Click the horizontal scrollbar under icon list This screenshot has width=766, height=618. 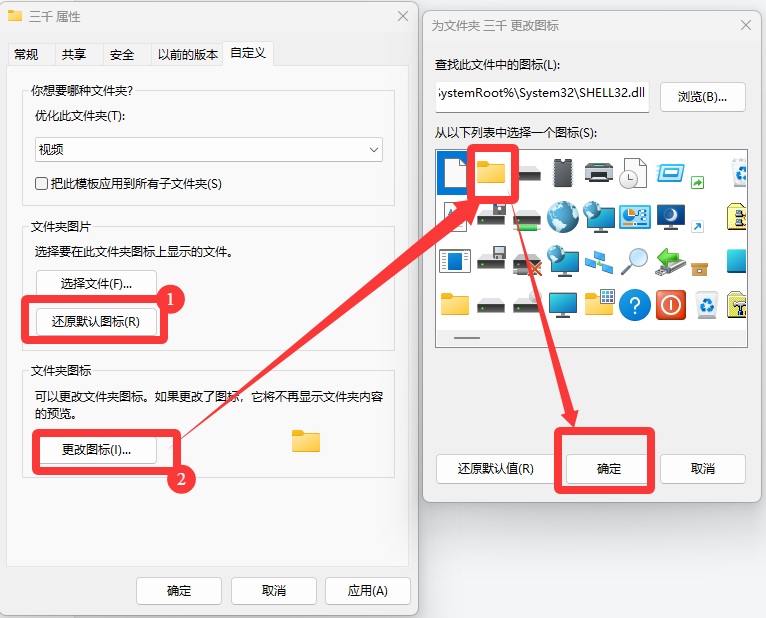point(467,338)
